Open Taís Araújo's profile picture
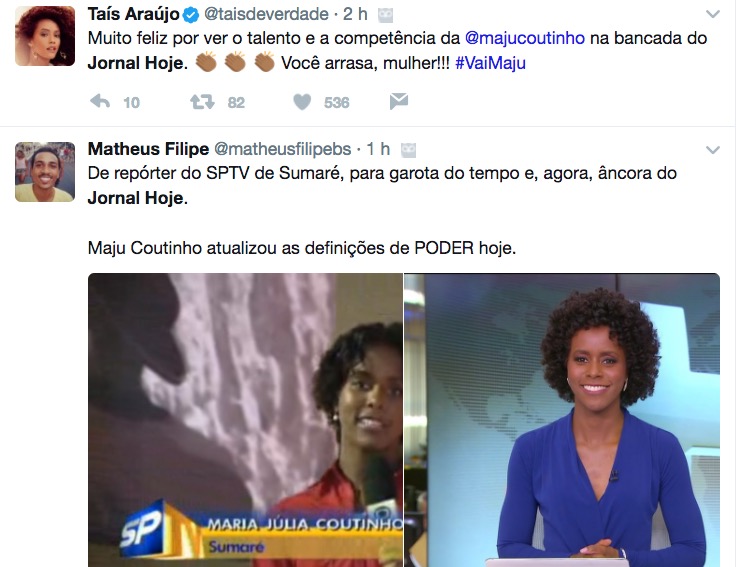This screenshot has width=736, height=567. [45, 36]
